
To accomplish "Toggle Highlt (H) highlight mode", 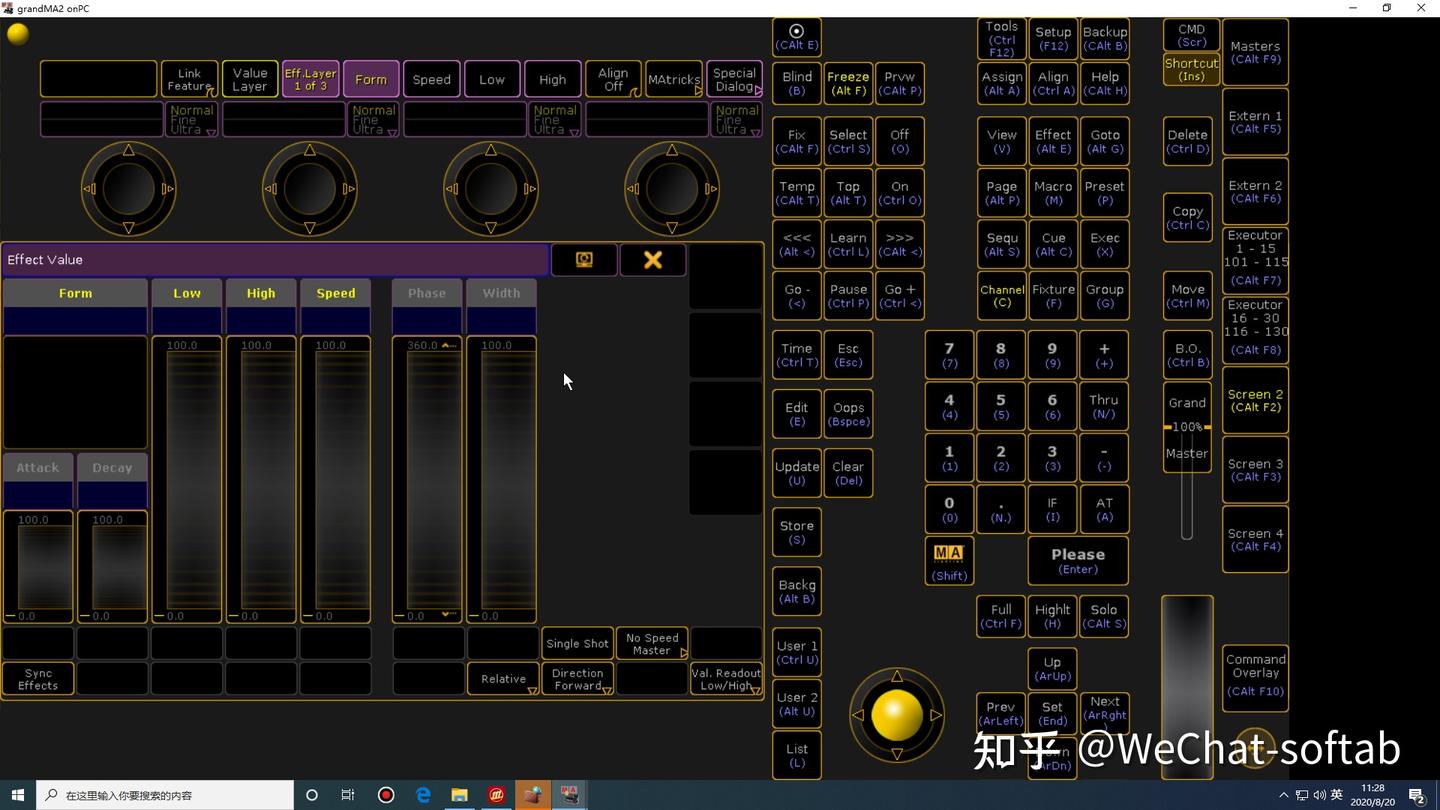I will (1052, 616).
